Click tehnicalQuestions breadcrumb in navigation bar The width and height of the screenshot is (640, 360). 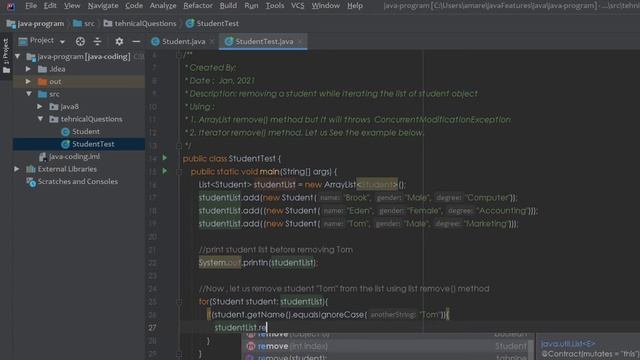pos(140,24)
